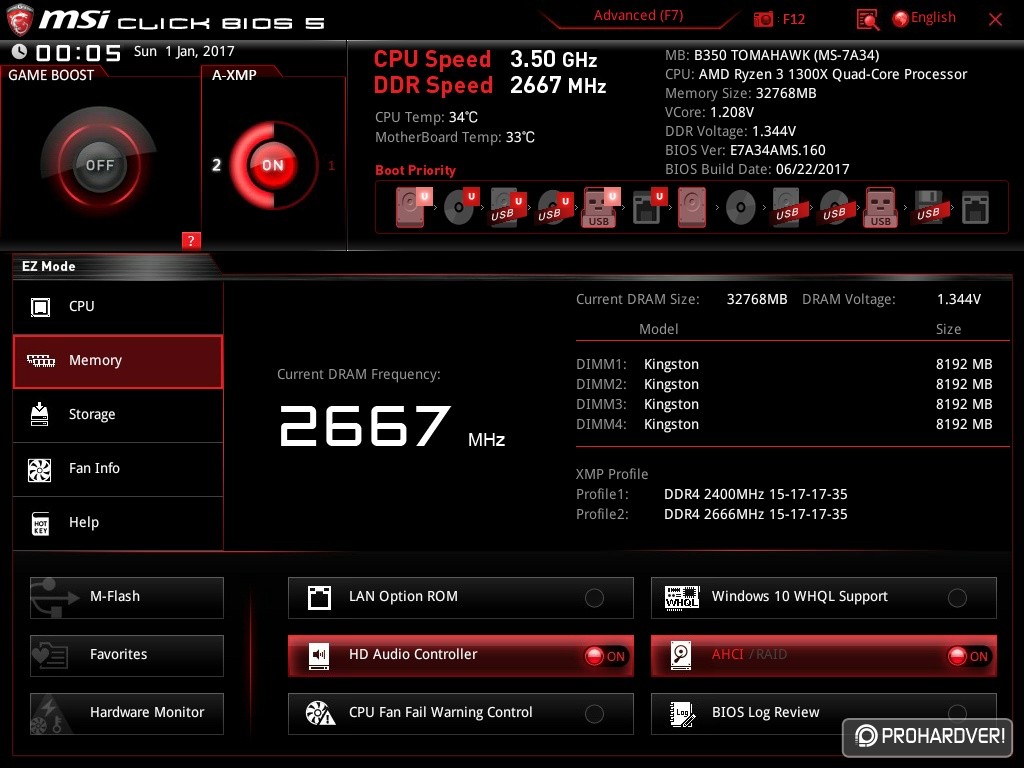The height and width of the screenshot is (768, 1024).
Task: Click the red question mark help badge
Action: pos(191,240)
